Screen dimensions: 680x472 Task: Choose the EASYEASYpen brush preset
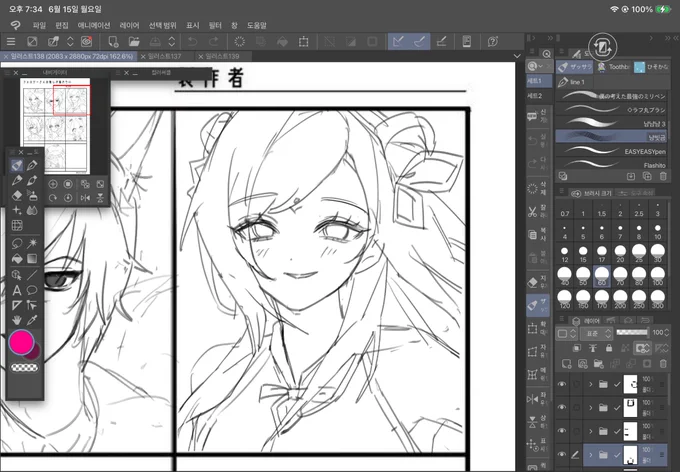point(612,151)
